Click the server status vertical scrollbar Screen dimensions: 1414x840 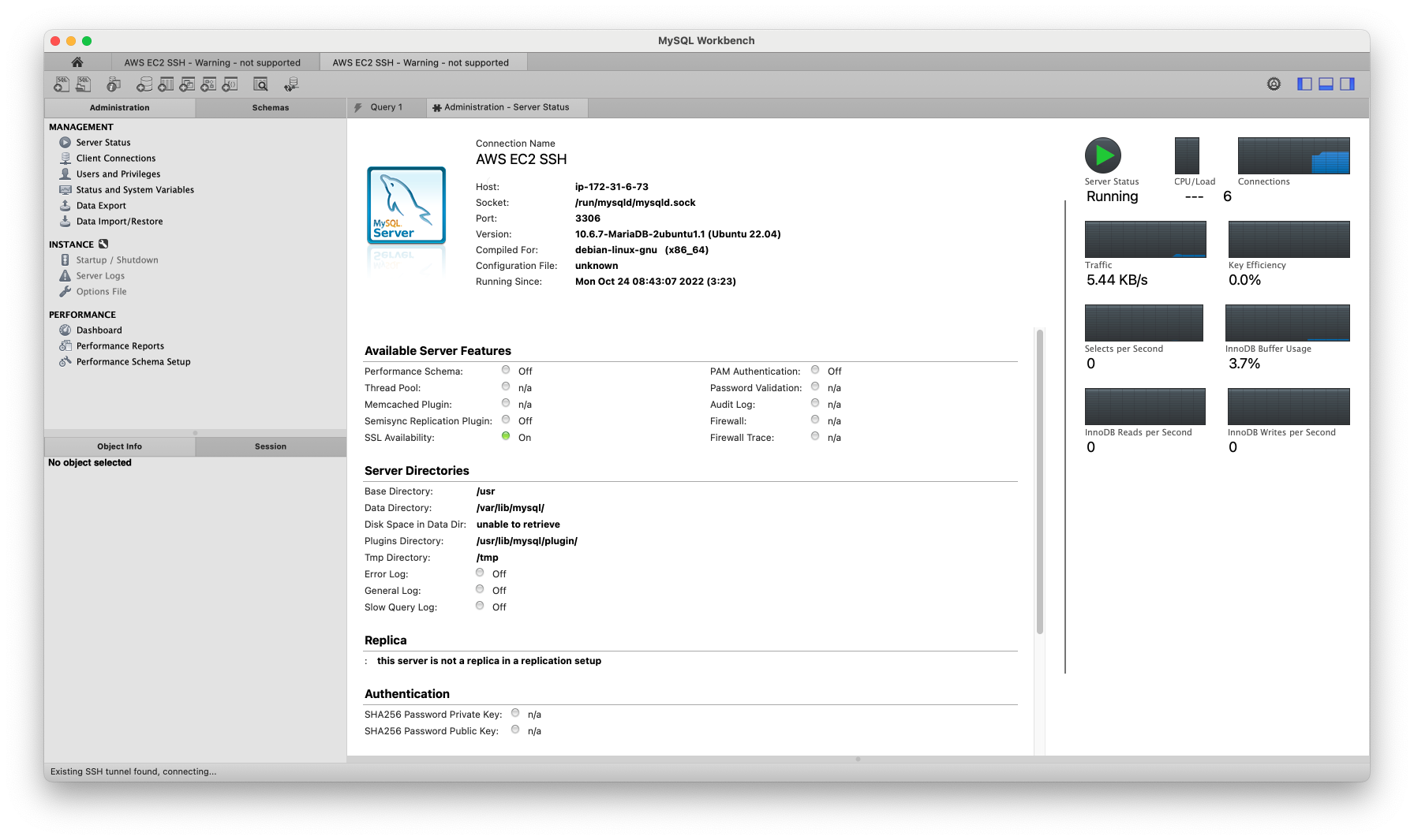click(x=1040, y=481)
